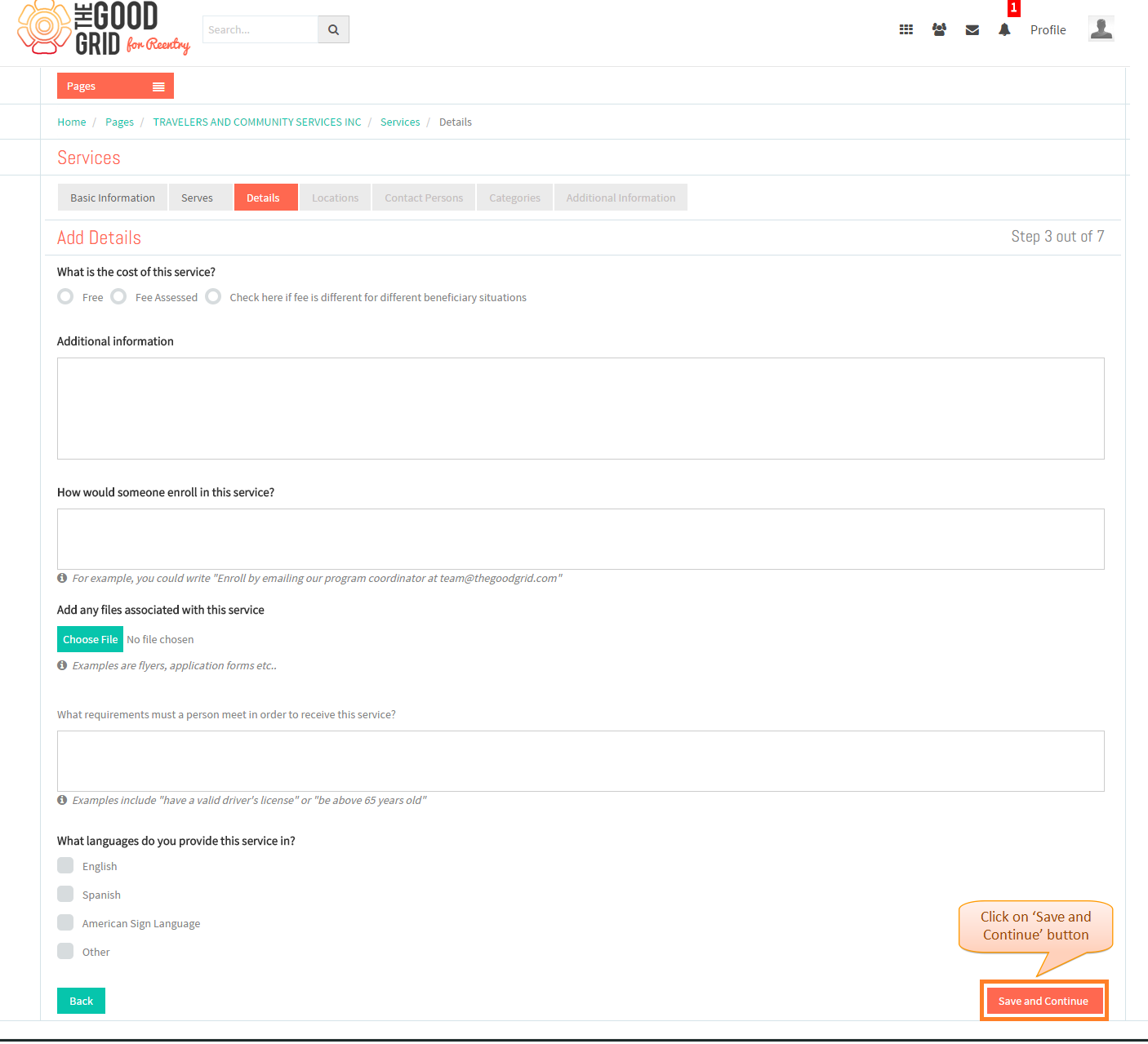Select the Free cost option
The height and width of the screenshot is (1044, 1148).
click(65, 296)
